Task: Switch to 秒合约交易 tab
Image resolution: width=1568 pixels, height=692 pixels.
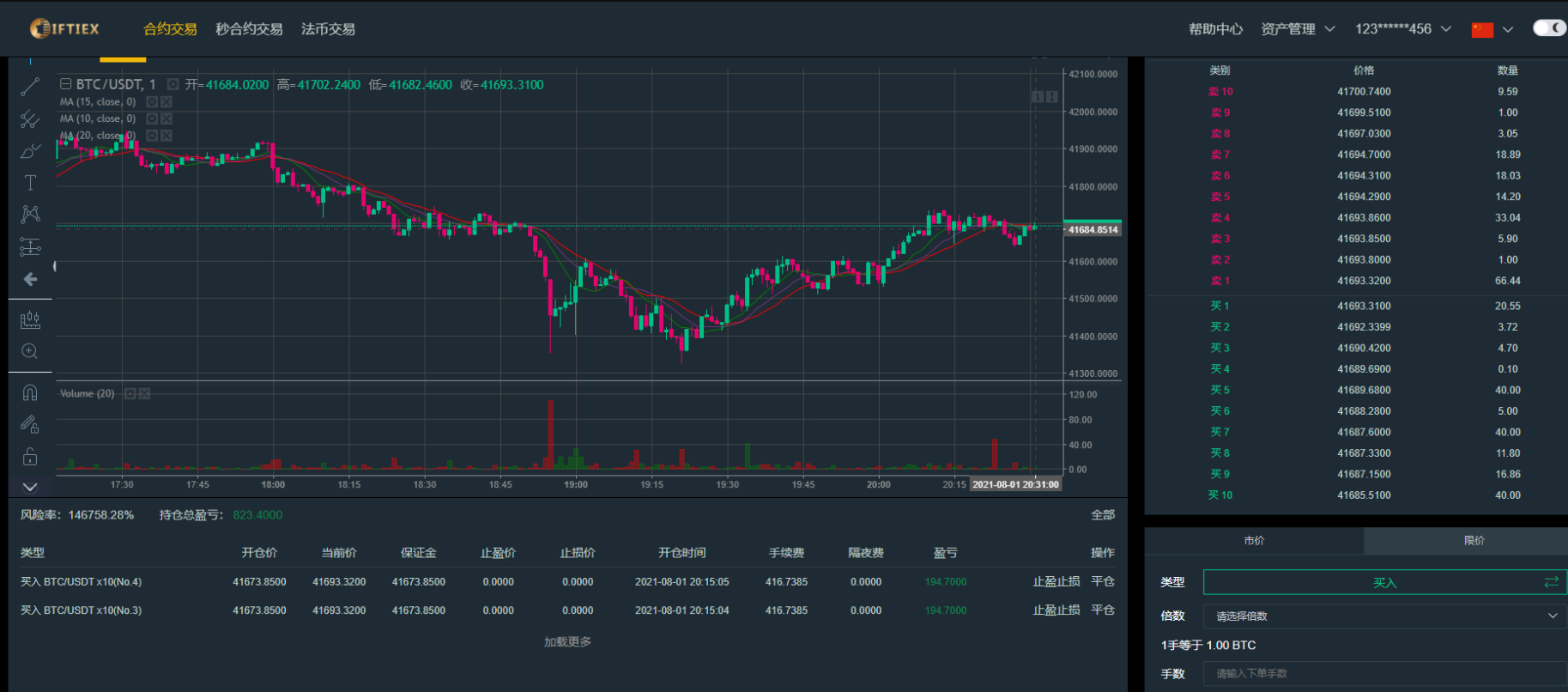Action: coord(249,29)
